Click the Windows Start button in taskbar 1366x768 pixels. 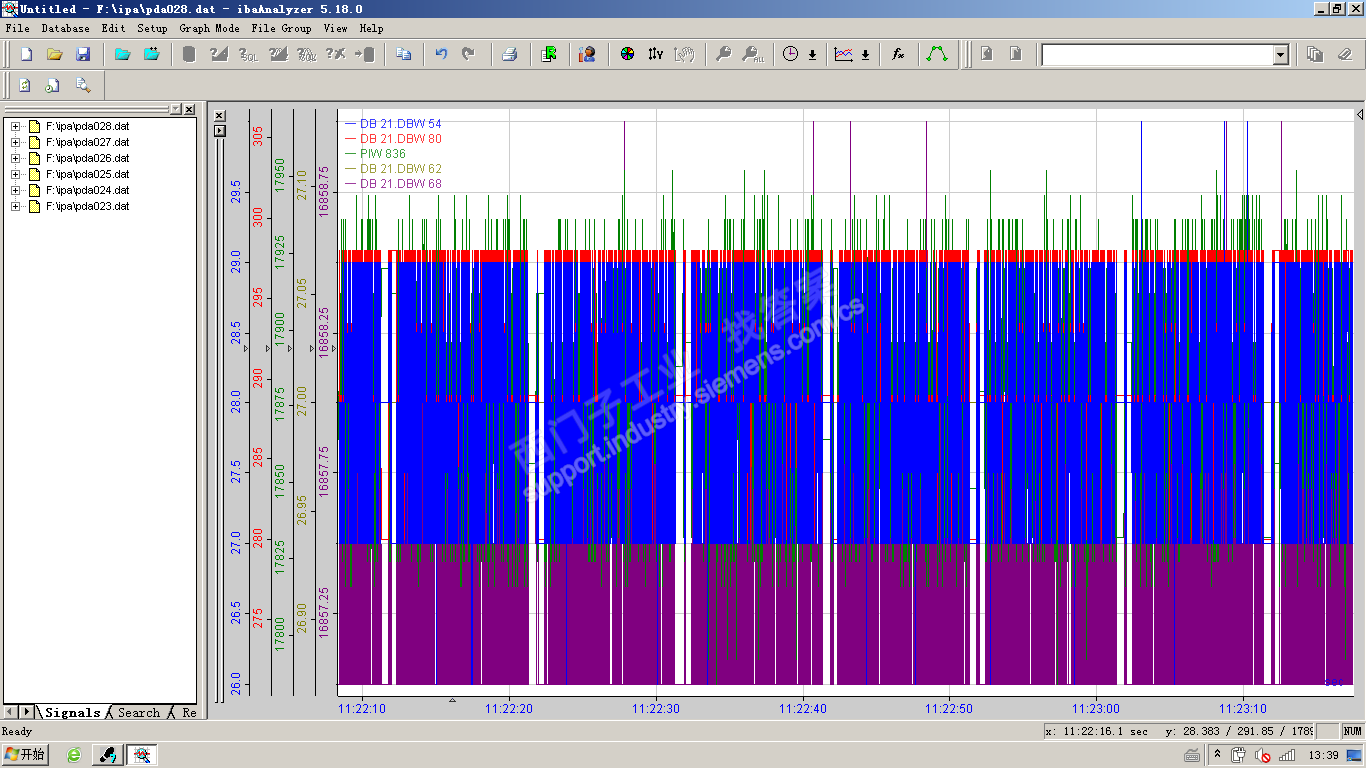click(27, 755)
